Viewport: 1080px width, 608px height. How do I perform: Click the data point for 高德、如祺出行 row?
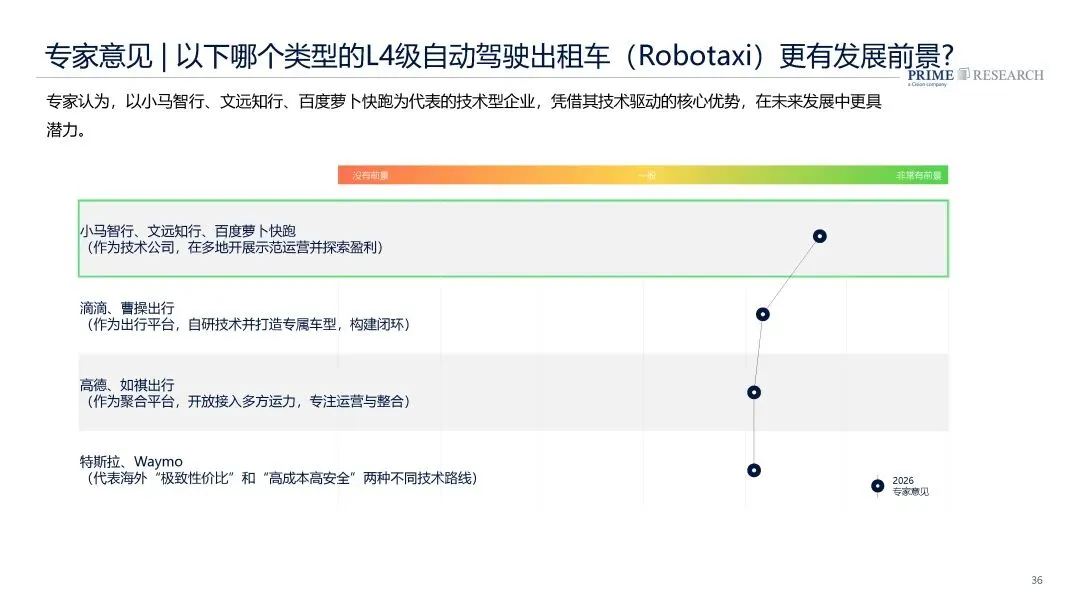(754, 392)
